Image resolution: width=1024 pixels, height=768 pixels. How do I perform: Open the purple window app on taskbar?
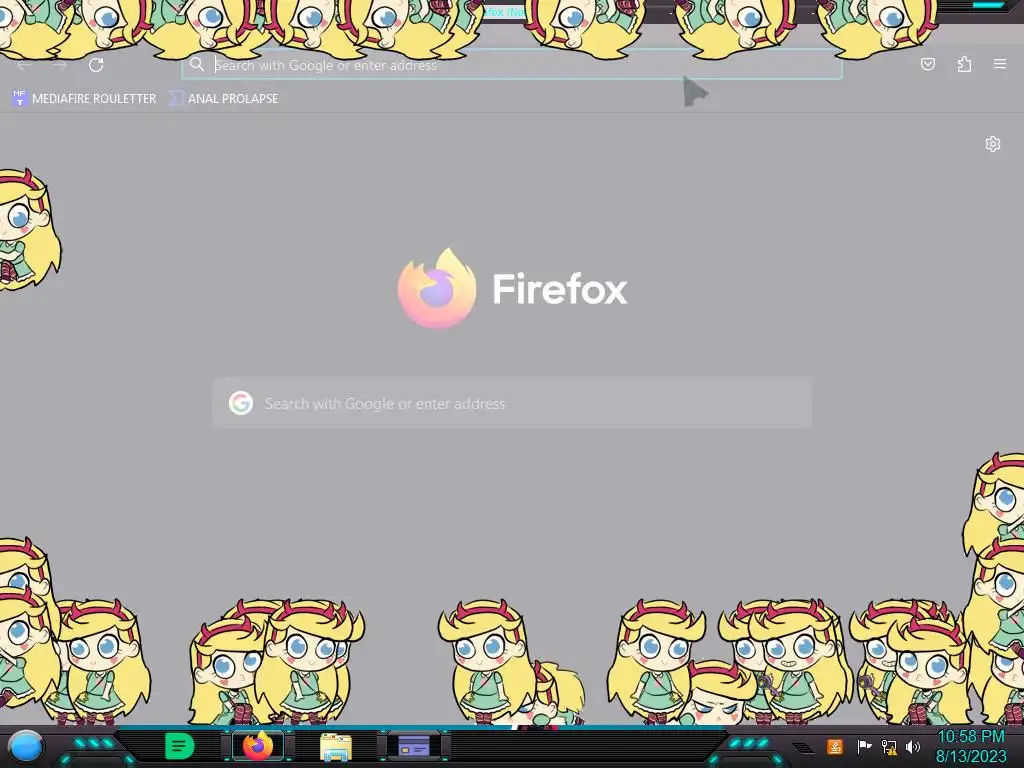414,746
